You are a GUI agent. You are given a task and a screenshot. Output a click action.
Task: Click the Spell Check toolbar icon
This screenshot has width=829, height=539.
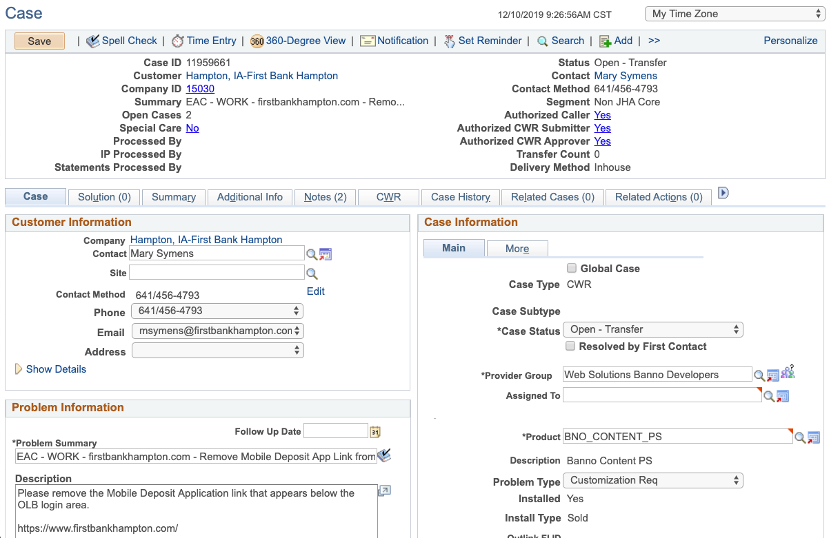93,41
